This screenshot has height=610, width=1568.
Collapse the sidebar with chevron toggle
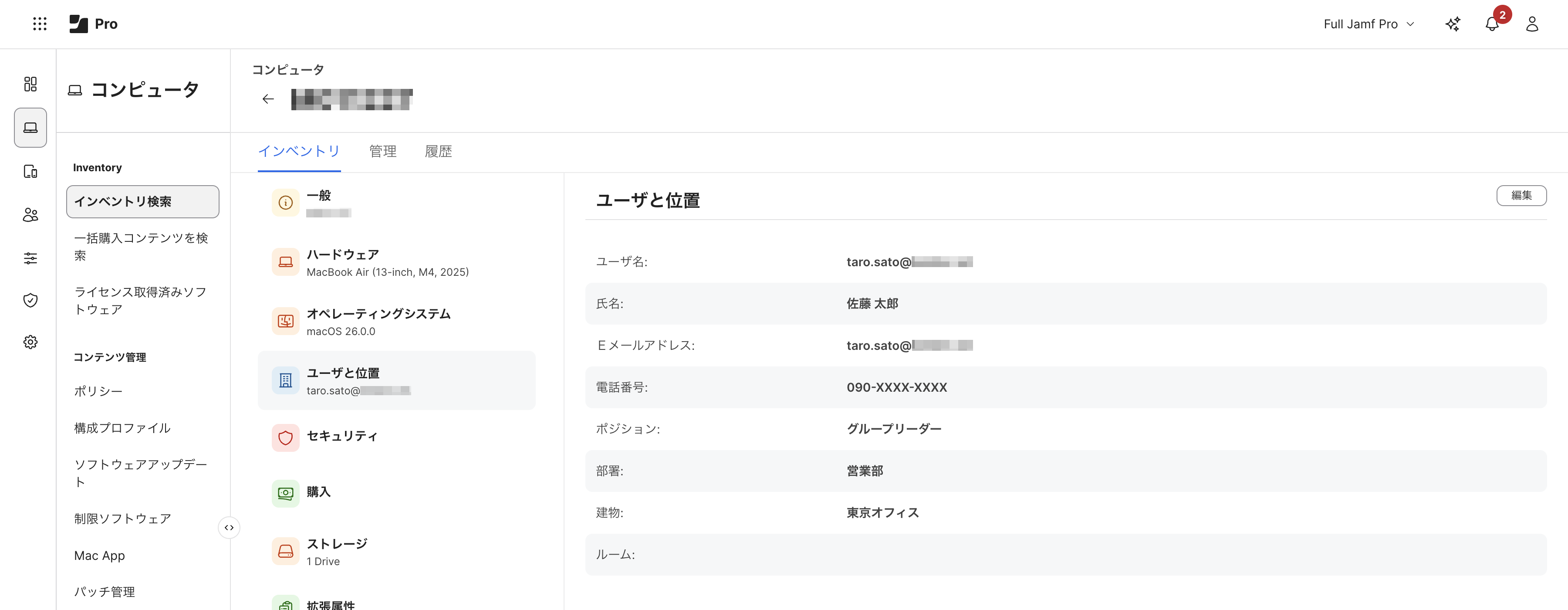229,528
